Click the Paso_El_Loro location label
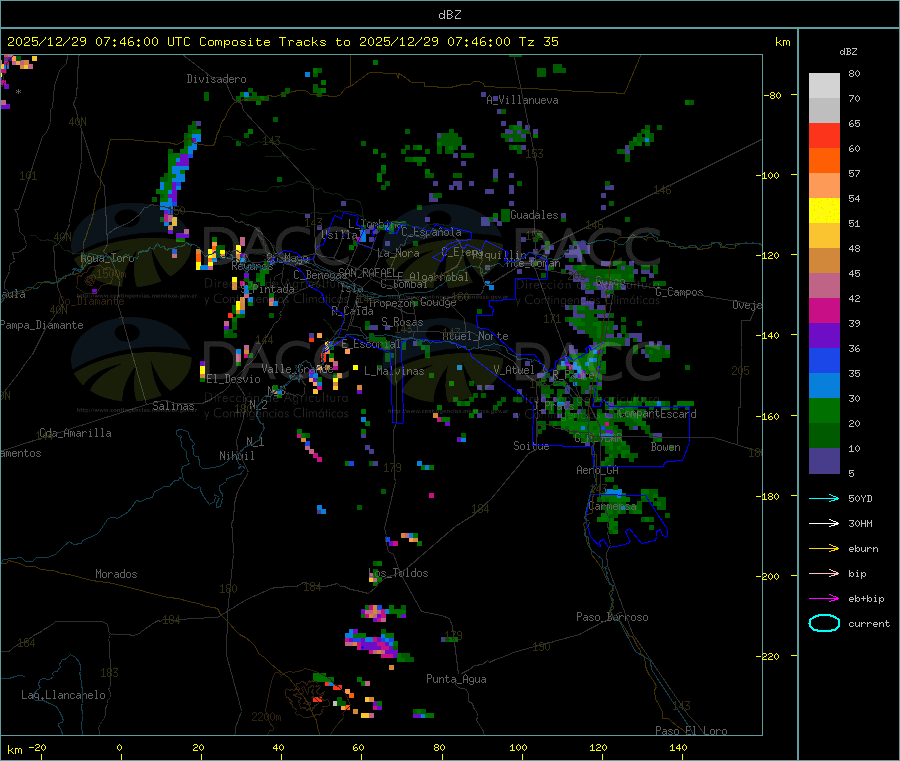 [x=691, y=731]
